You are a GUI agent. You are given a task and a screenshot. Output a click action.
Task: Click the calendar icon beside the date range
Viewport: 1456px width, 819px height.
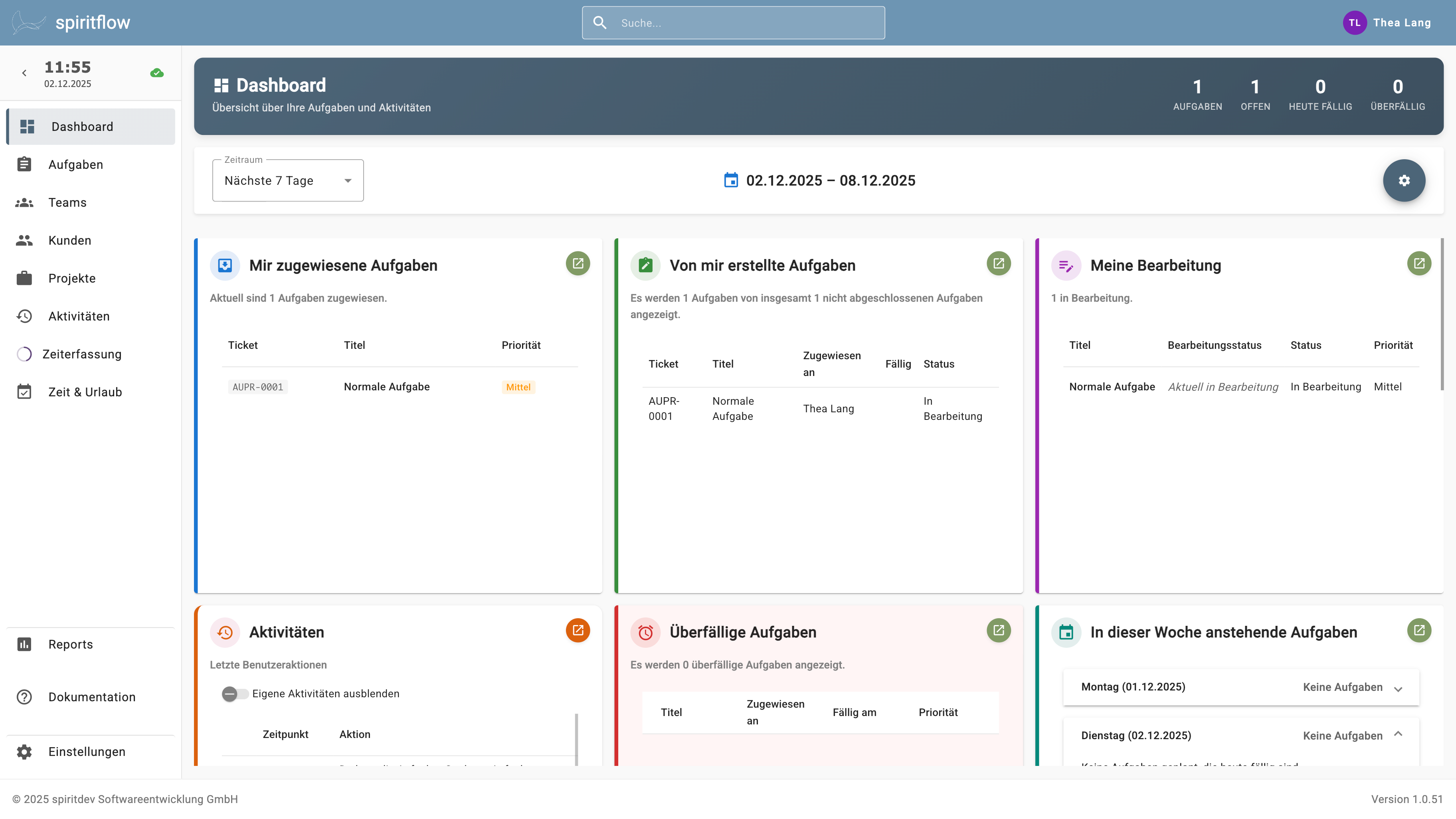click(731, 180)
